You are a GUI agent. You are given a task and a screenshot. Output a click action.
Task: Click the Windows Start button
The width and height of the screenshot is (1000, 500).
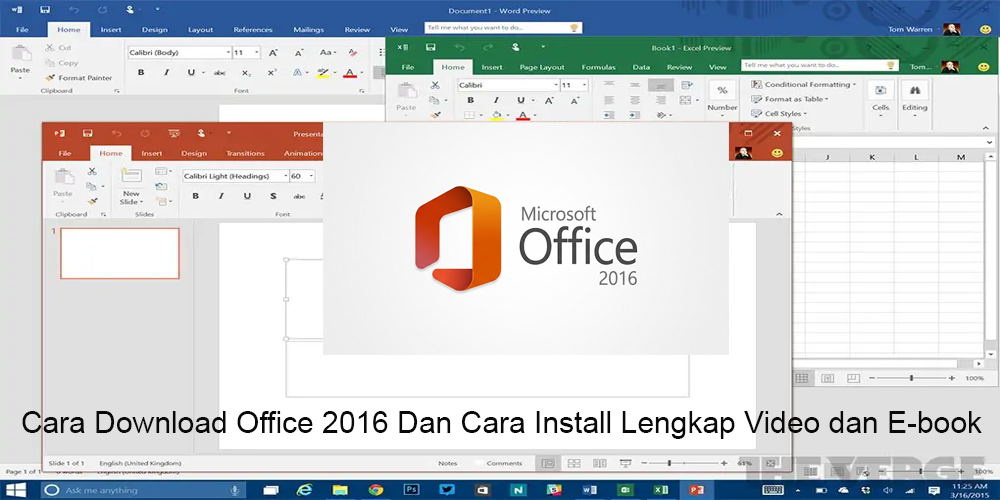click(x=17, y=490)
